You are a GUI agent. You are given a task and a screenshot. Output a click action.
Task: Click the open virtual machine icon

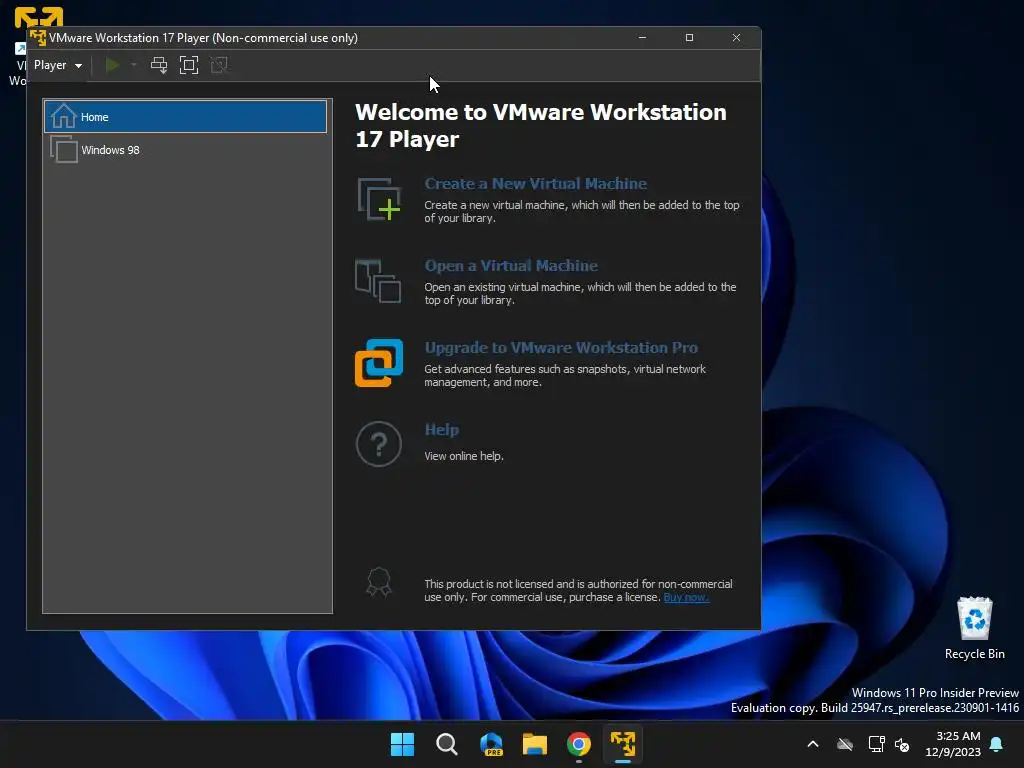(378, 281)
